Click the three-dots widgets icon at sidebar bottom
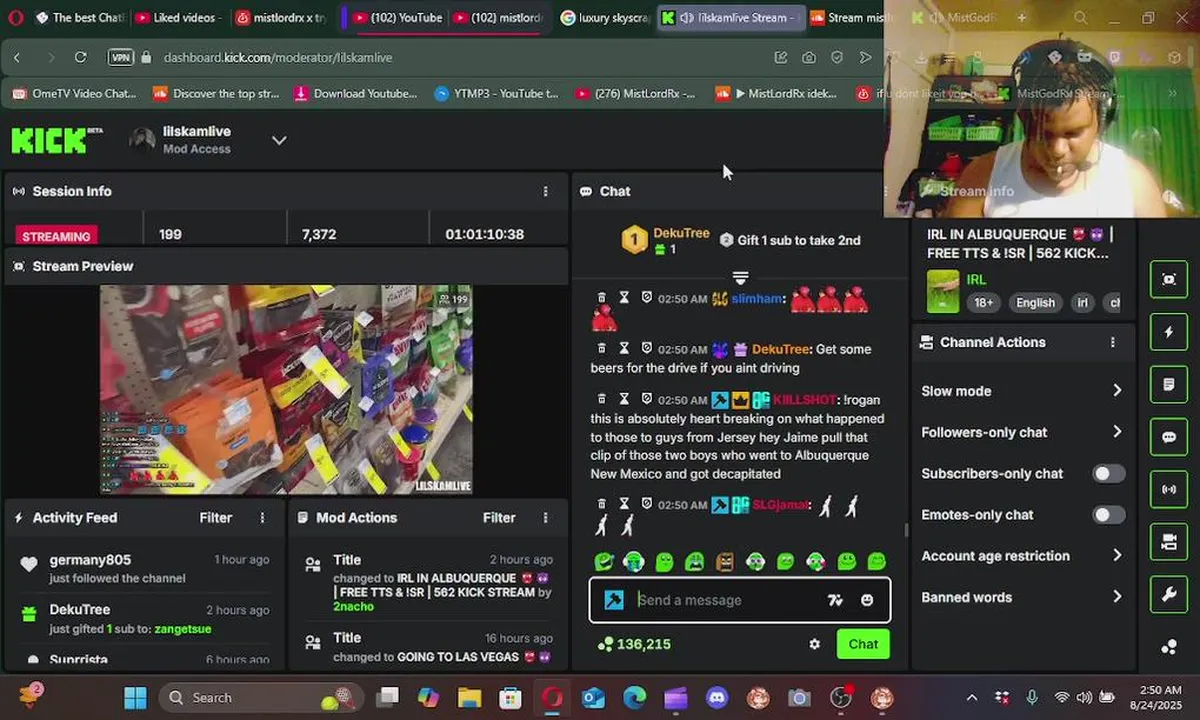This screenshot has height=720, width=1200. tap(1169, 647)
